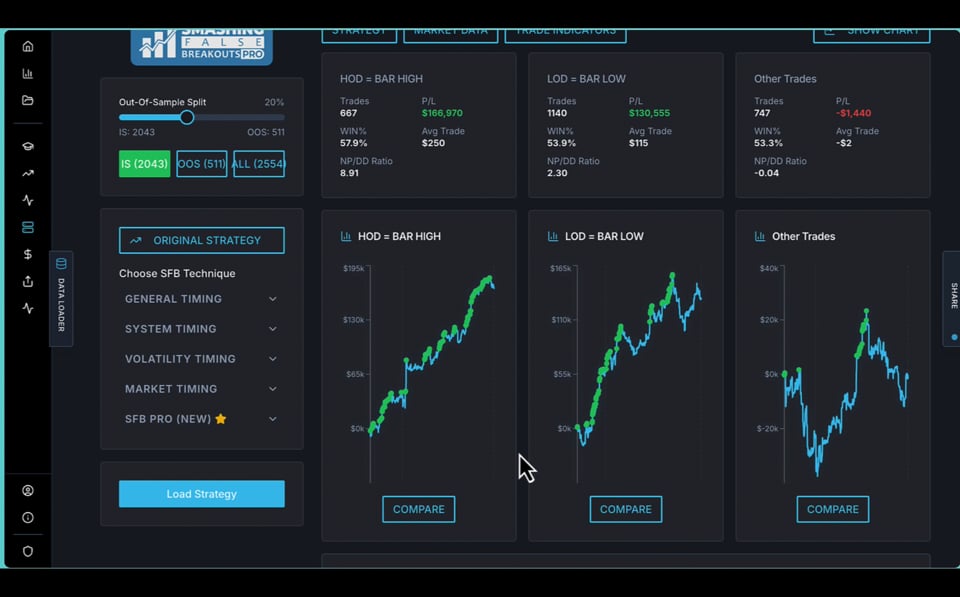Click the lower pulse activity sidebar icon
The image size is (960, 597).
point(28,308)
